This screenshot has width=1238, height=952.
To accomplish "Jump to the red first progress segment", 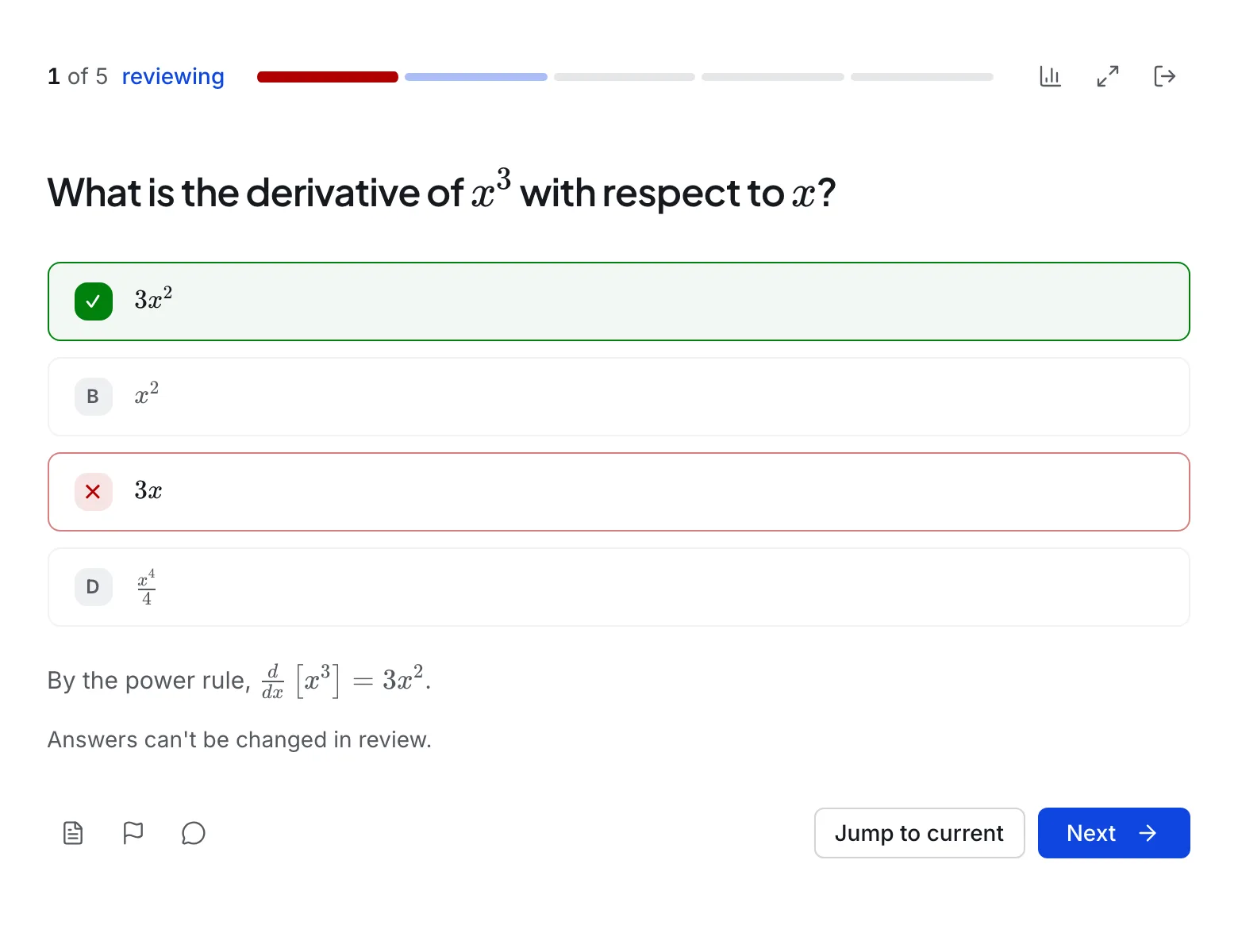I will [x=328, y=77].
